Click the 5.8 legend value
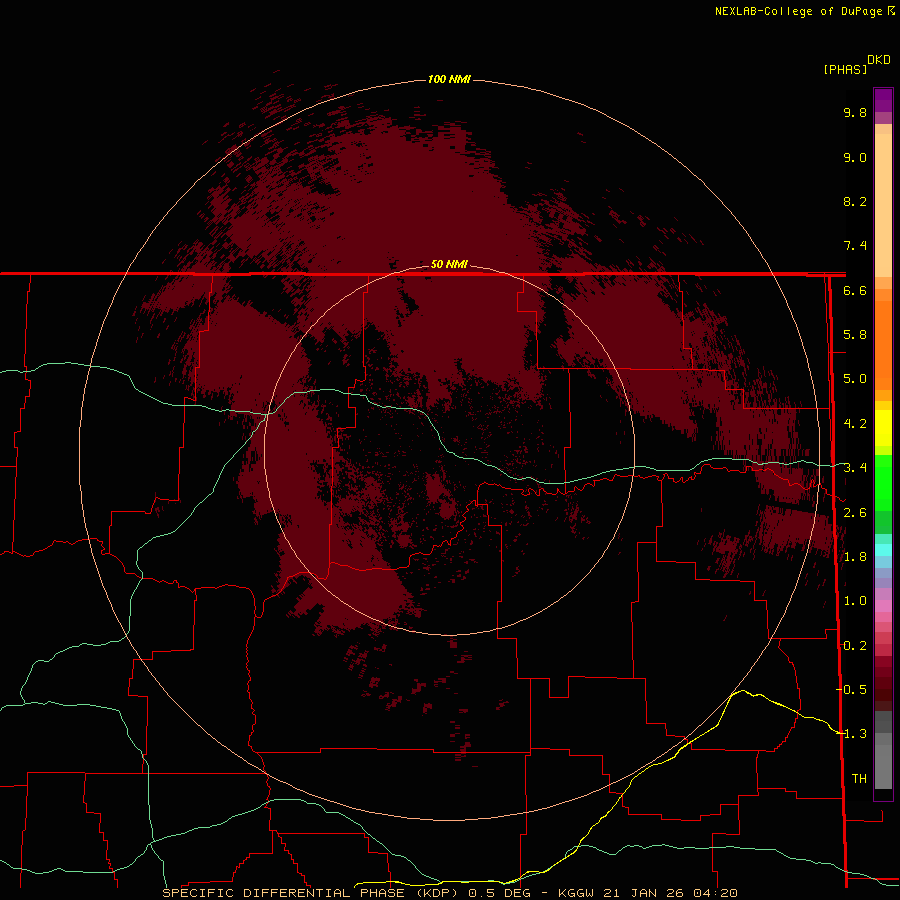Viewport: 900px width, 900px height. pos(855,335)
